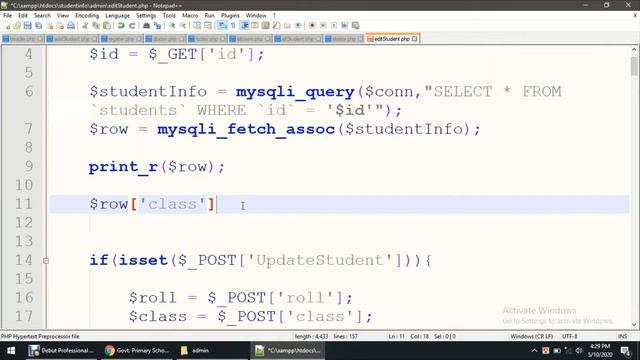Screen dimensions: 640x360
Task: Close the editStudent.php tab
Action: [415, 39]
